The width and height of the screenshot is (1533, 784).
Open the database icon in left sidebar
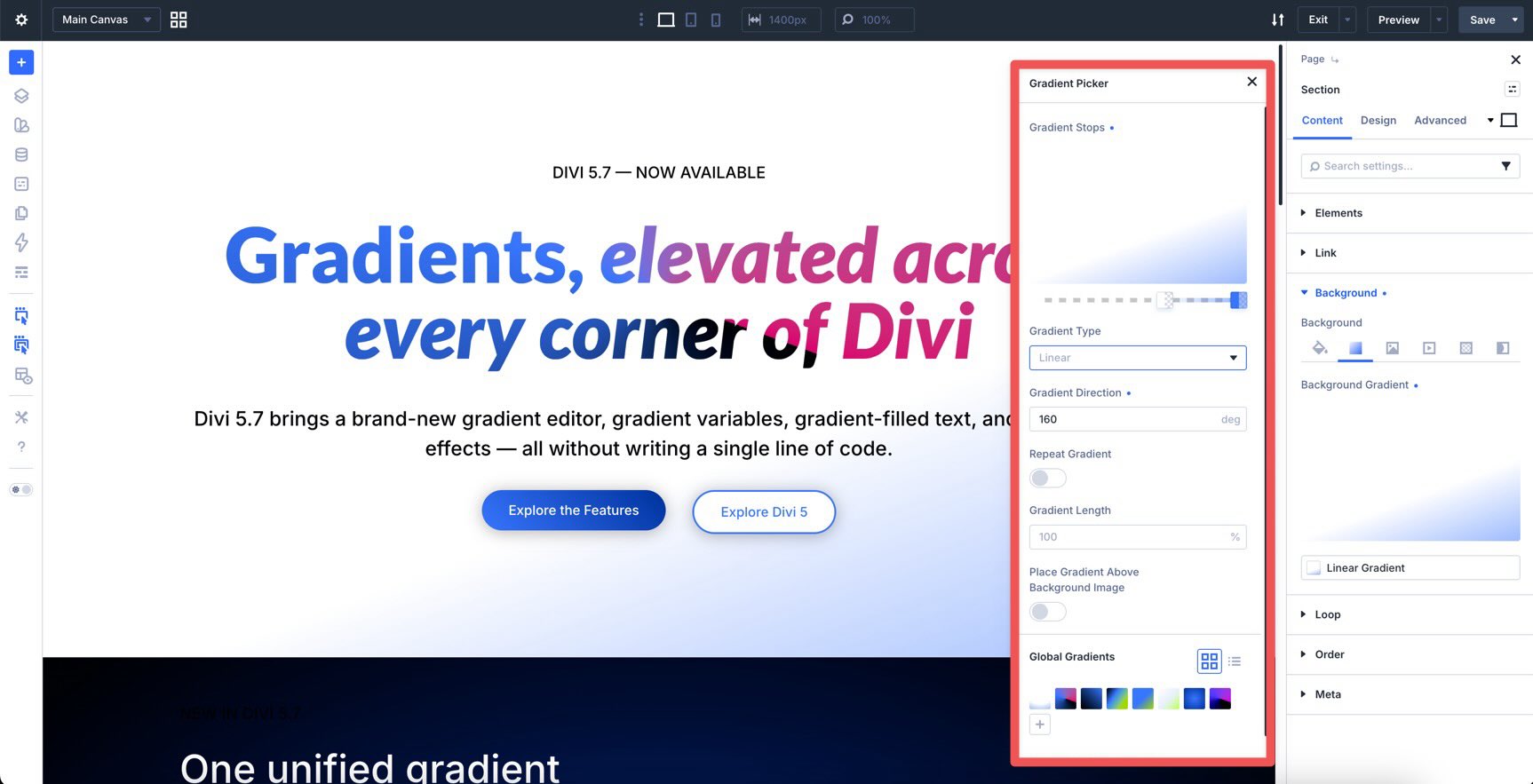pos(21,154)
